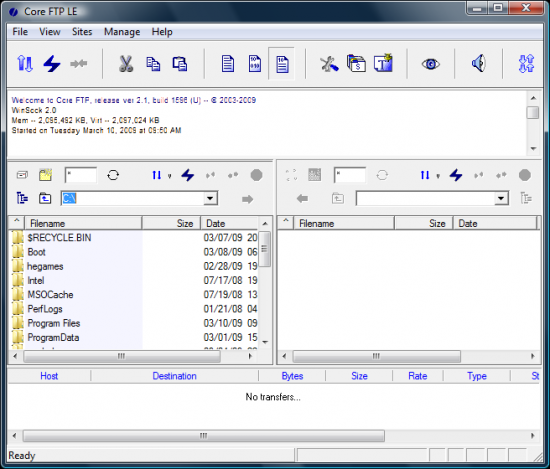
Task: Expand the remote path dropdown
Action: tap(501, 199)
